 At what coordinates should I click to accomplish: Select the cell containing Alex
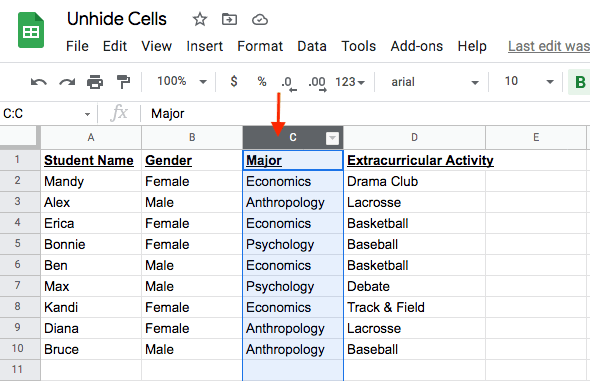pyautogui.click(x=91, y=202)
